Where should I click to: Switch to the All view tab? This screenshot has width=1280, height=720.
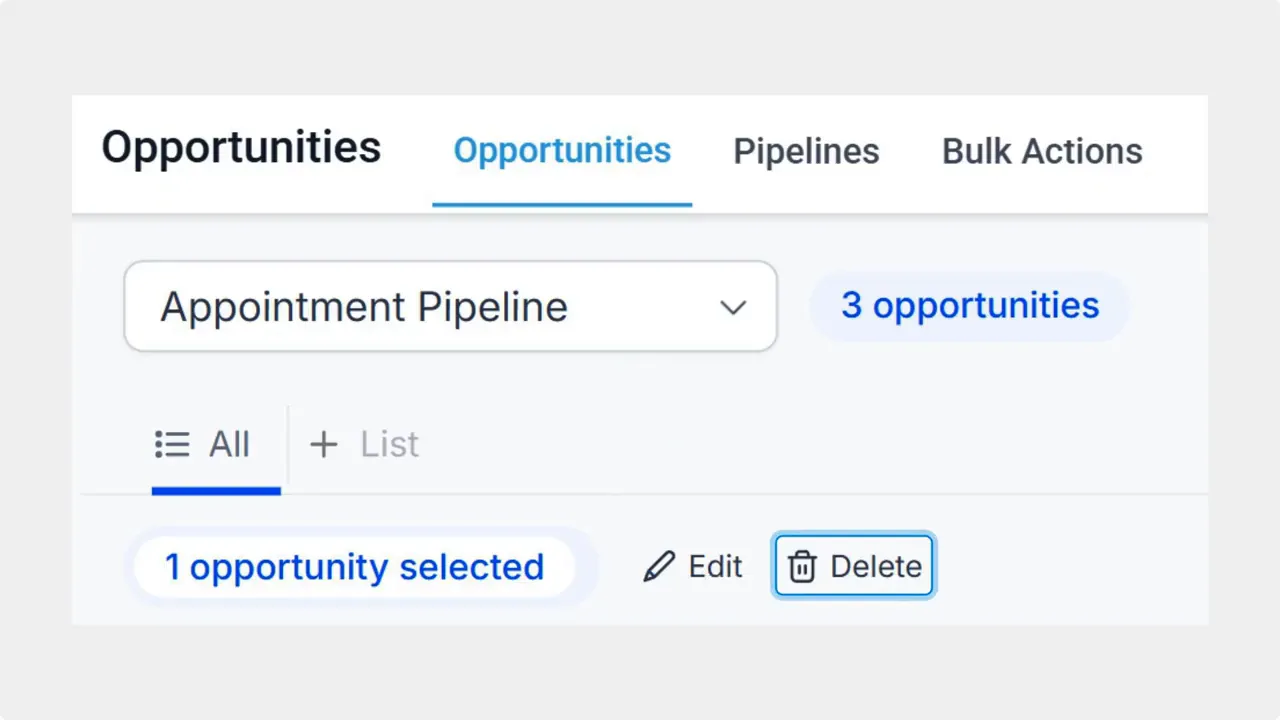point(216,445)
